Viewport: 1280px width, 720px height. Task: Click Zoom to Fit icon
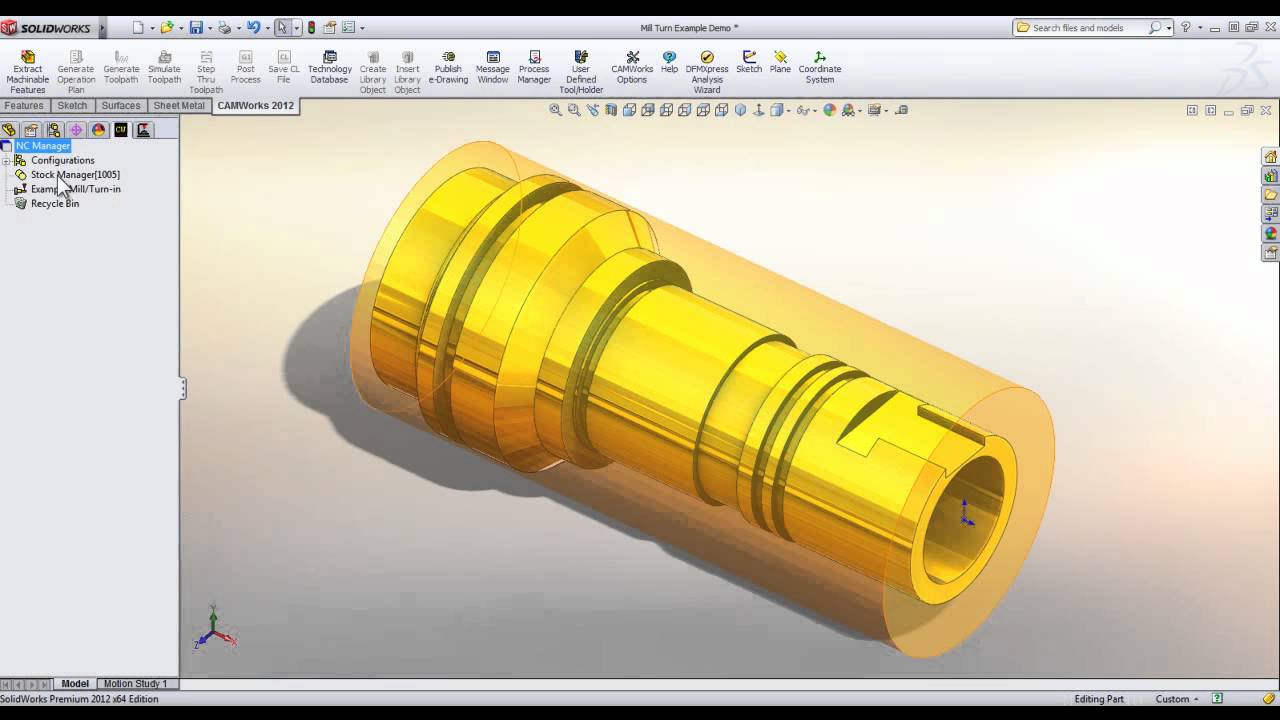click(x=556, y=110)
